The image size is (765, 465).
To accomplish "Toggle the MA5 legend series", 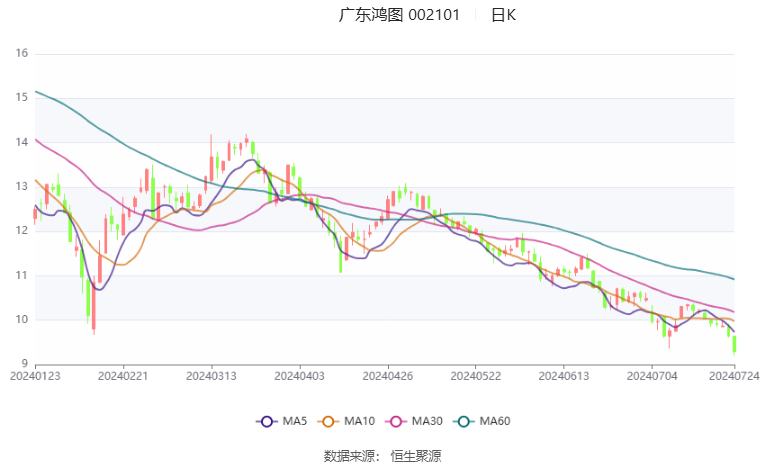I will tap(282, 421).
